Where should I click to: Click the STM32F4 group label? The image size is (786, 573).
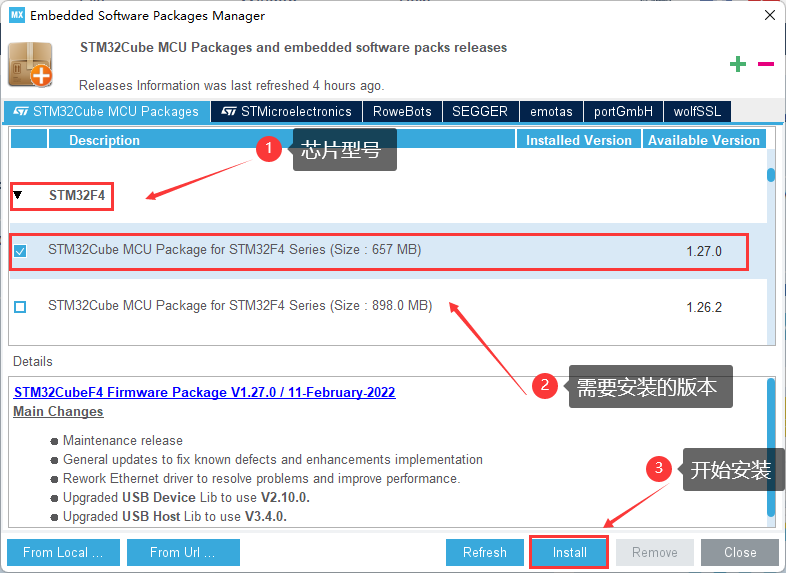click(77, 195)
